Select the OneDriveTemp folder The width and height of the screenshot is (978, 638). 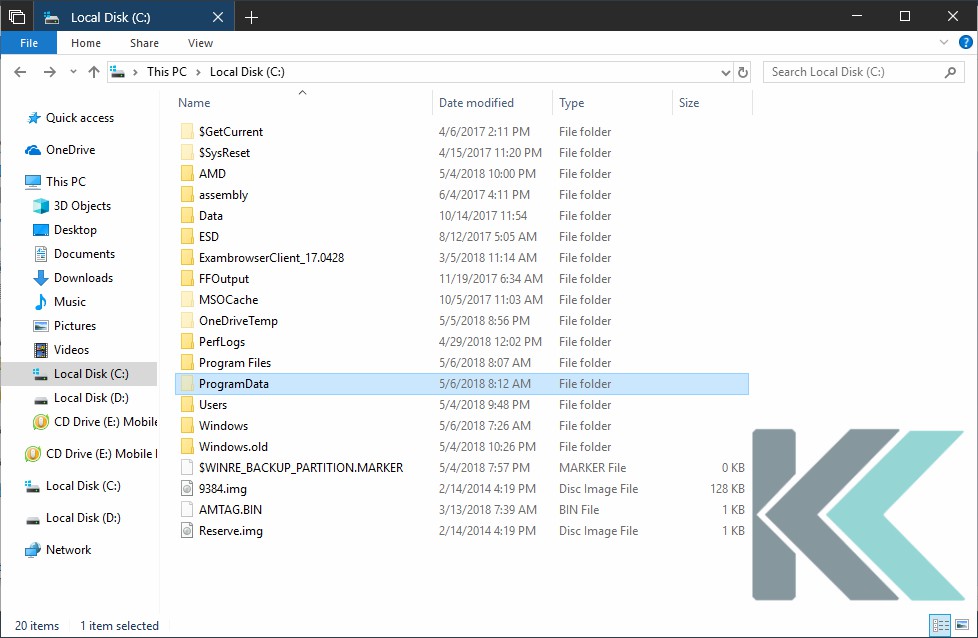click(x=238, y=321)
